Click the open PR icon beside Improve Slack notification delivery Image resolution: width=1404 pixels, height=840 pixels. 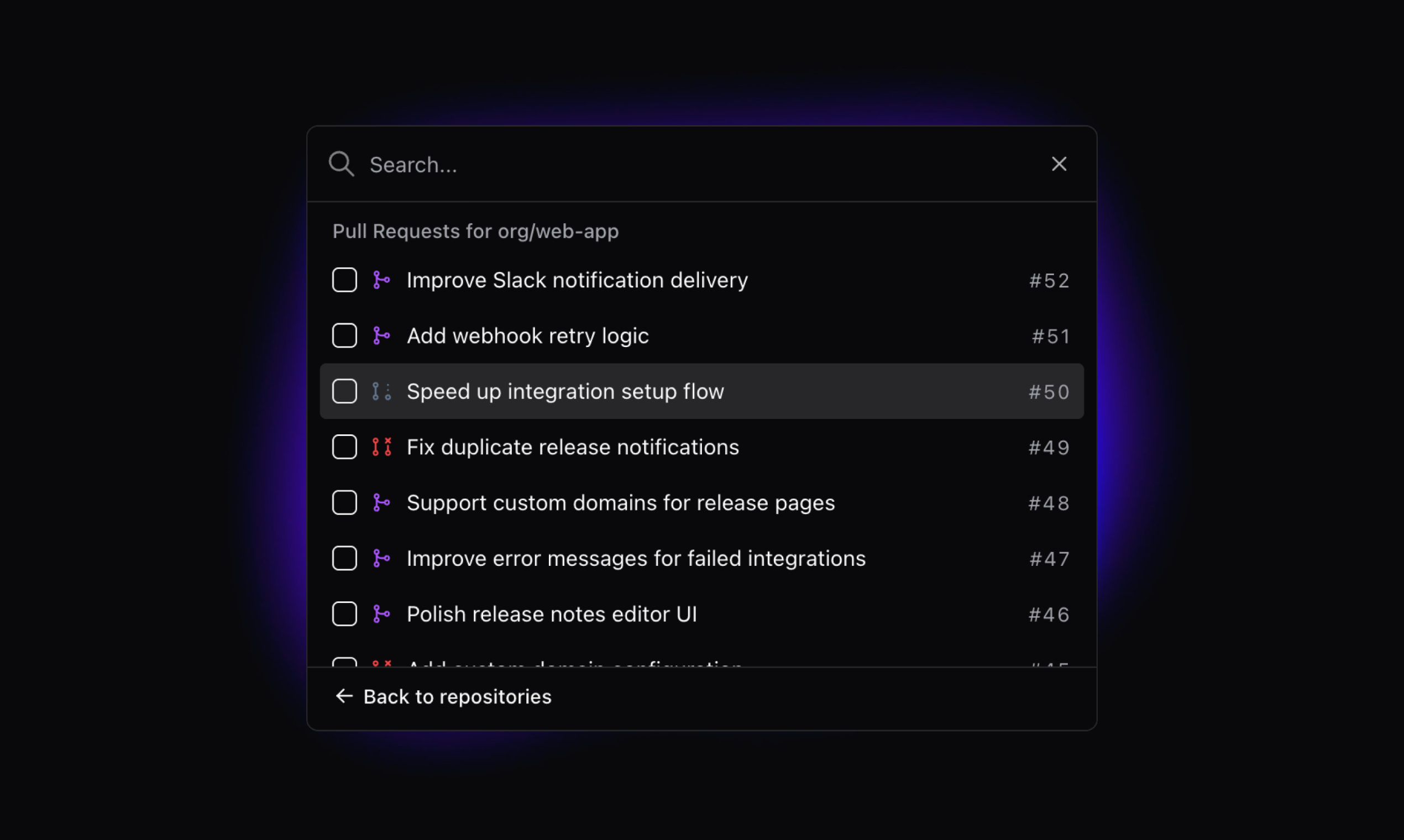382,280
